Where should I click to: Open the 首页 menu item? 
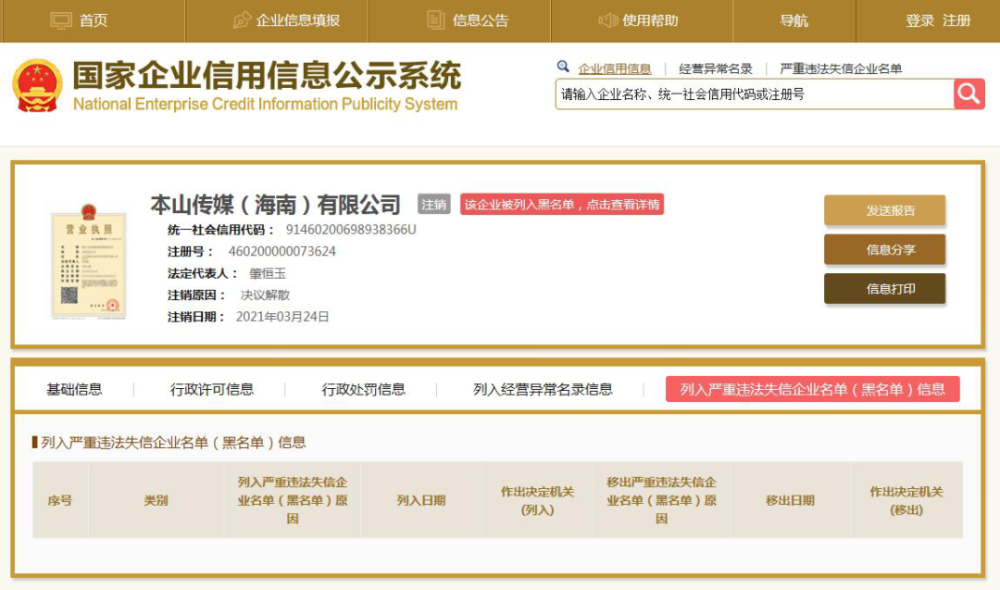coord(93,20)
